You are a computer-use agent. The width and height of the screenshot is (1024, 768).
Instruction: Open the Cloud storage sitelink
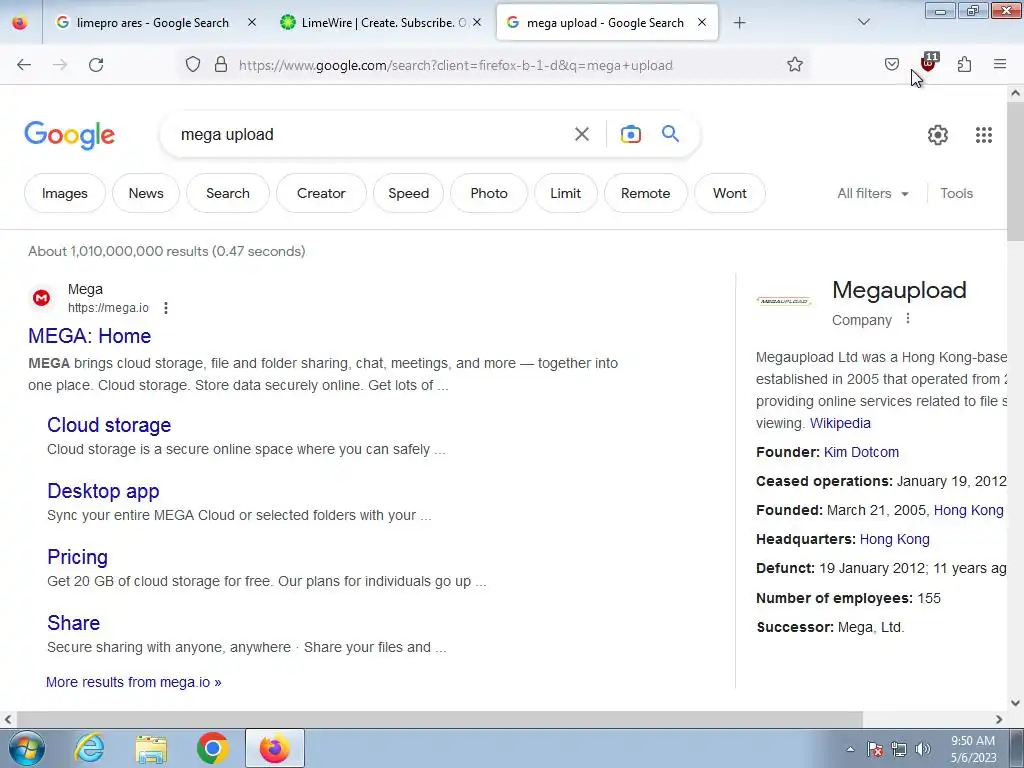109,425
